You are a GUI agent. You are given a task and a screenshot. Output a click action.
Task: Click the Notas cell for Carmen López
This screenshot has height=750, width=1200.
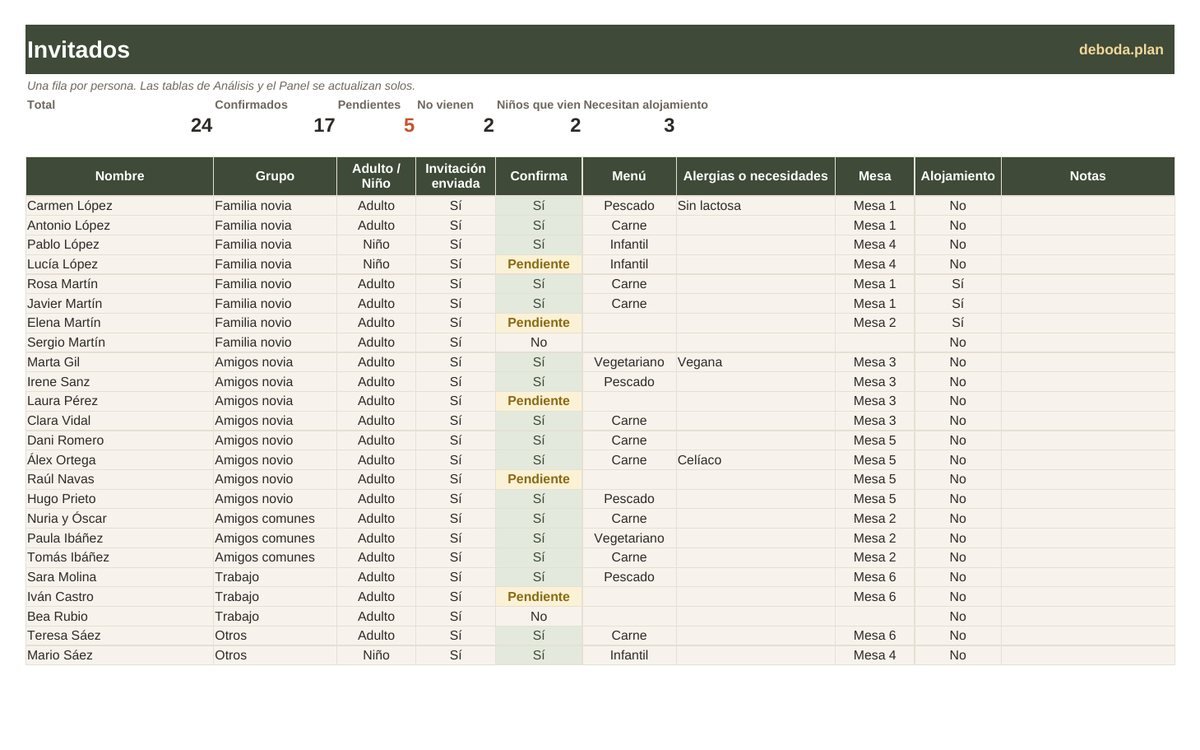coord(1088,206)
